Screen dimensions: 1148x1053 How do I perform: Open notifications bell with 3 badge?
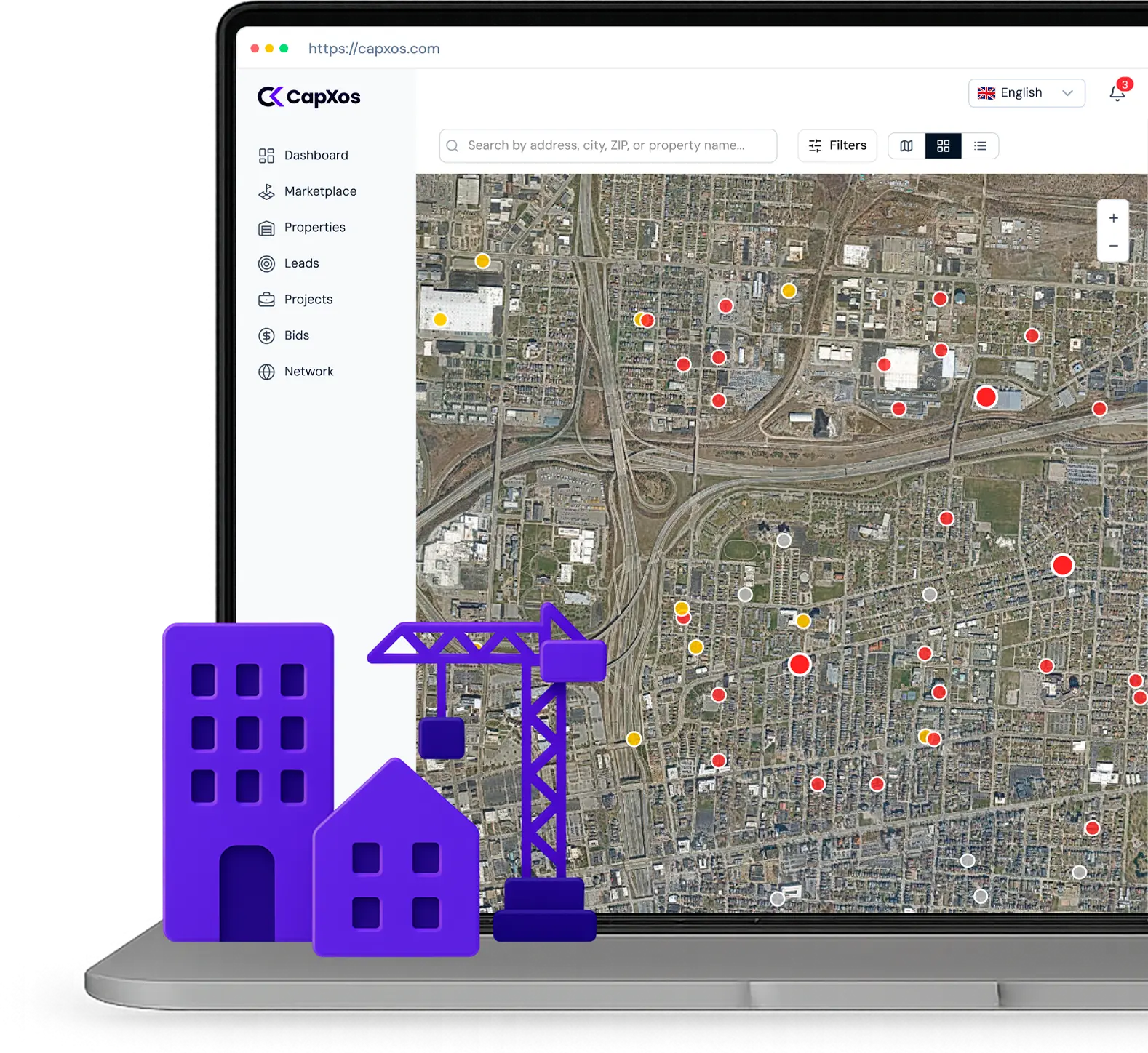coord(1119,92)
